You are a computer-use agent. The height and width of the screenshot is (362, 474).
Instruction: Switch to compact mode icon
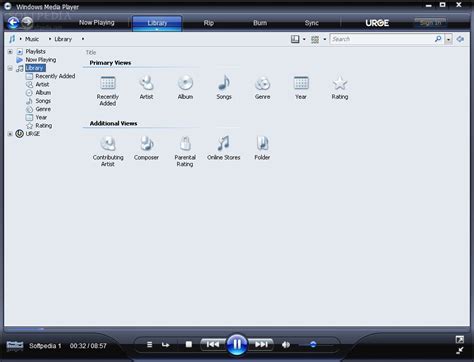coord(460,350)
